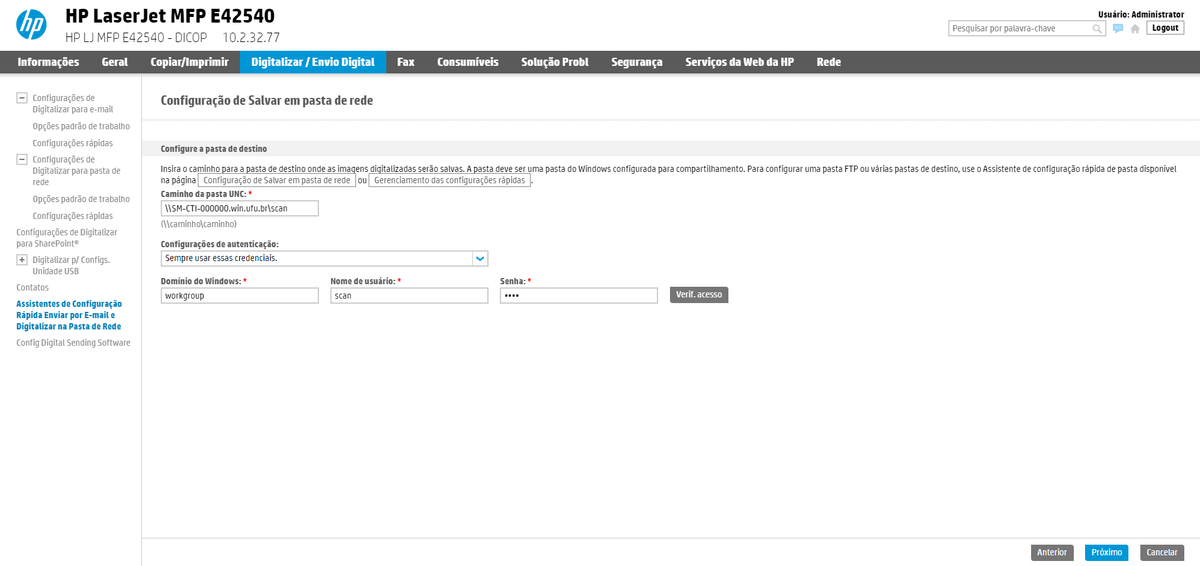Open Contatos in the sidebar
The width and height of the screenshot is (1200, 566).
pos(32,288)
